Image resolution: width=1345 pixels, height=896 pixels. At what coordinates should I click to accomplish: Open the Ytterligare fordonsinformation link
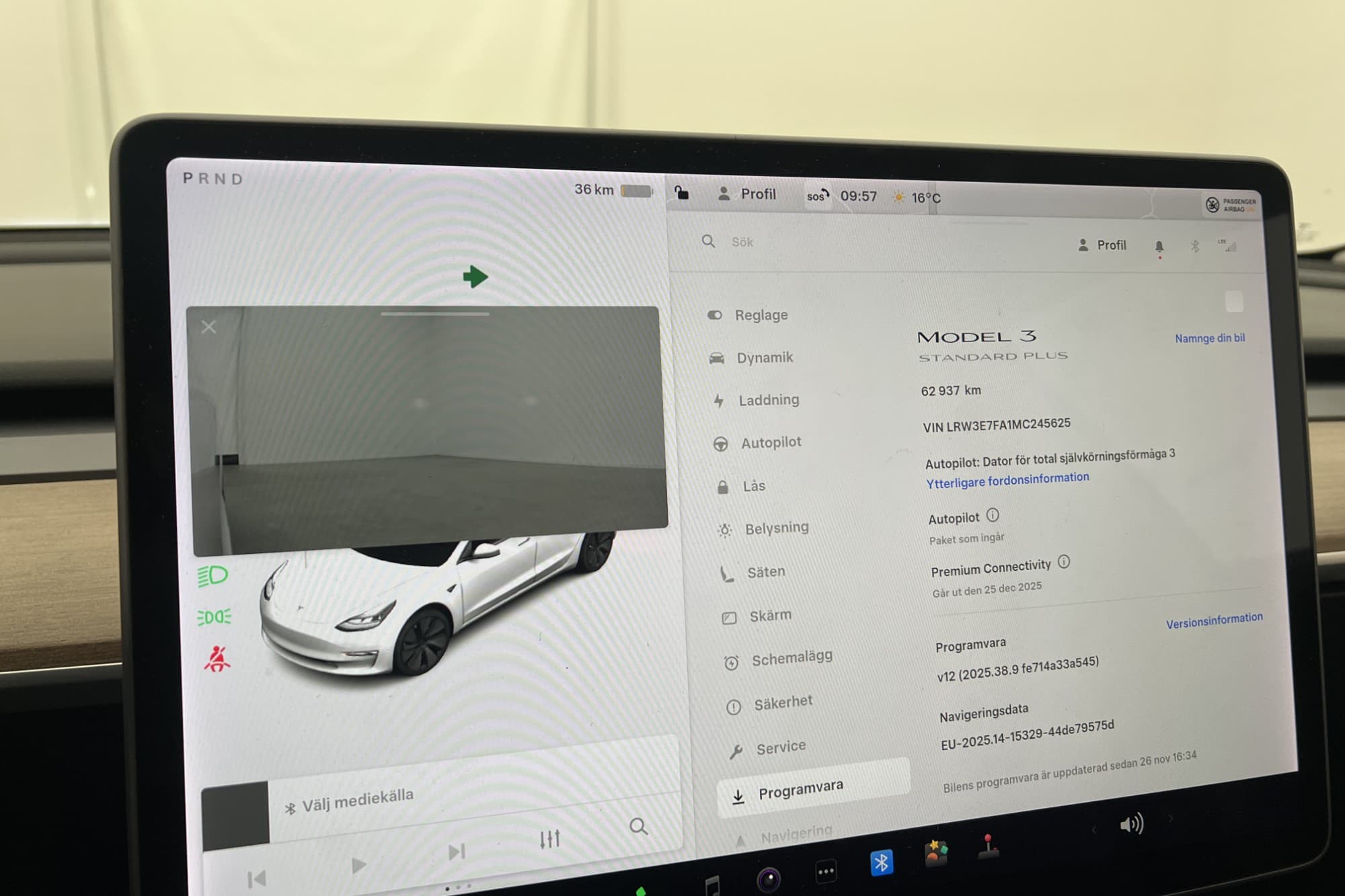coord(1007,479)
